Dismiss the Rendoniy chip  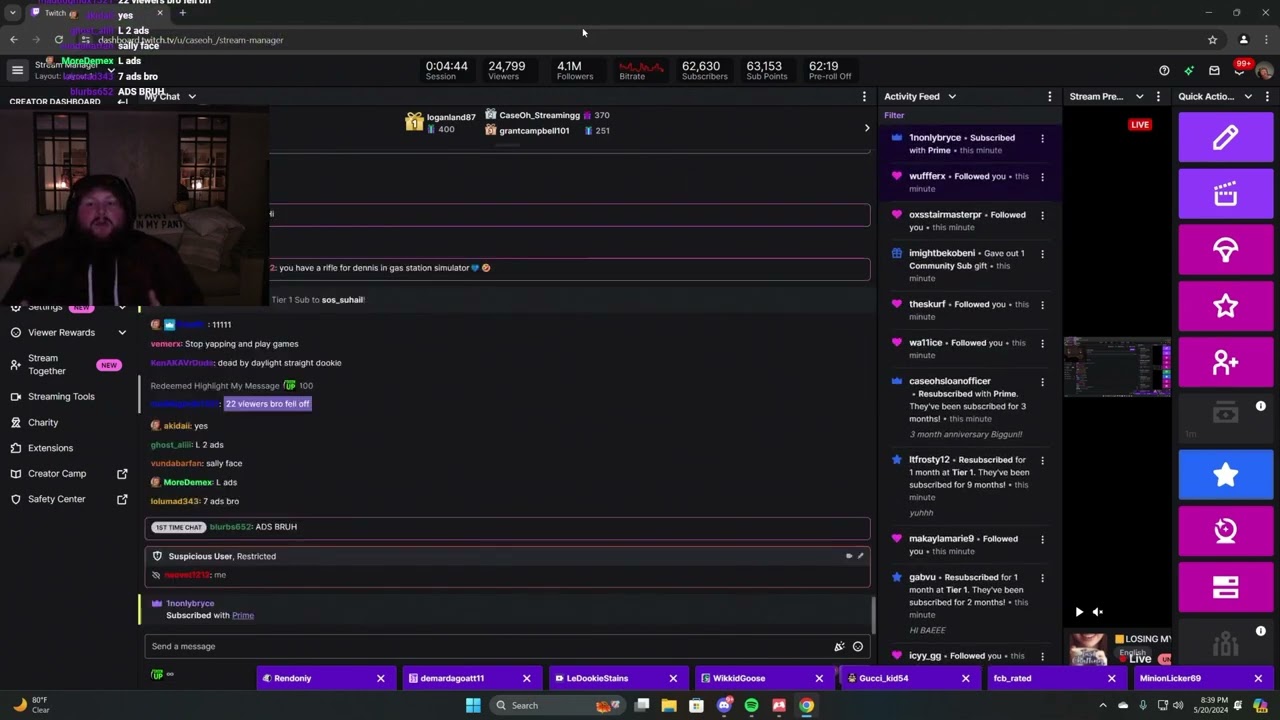(x=380, y=679)
